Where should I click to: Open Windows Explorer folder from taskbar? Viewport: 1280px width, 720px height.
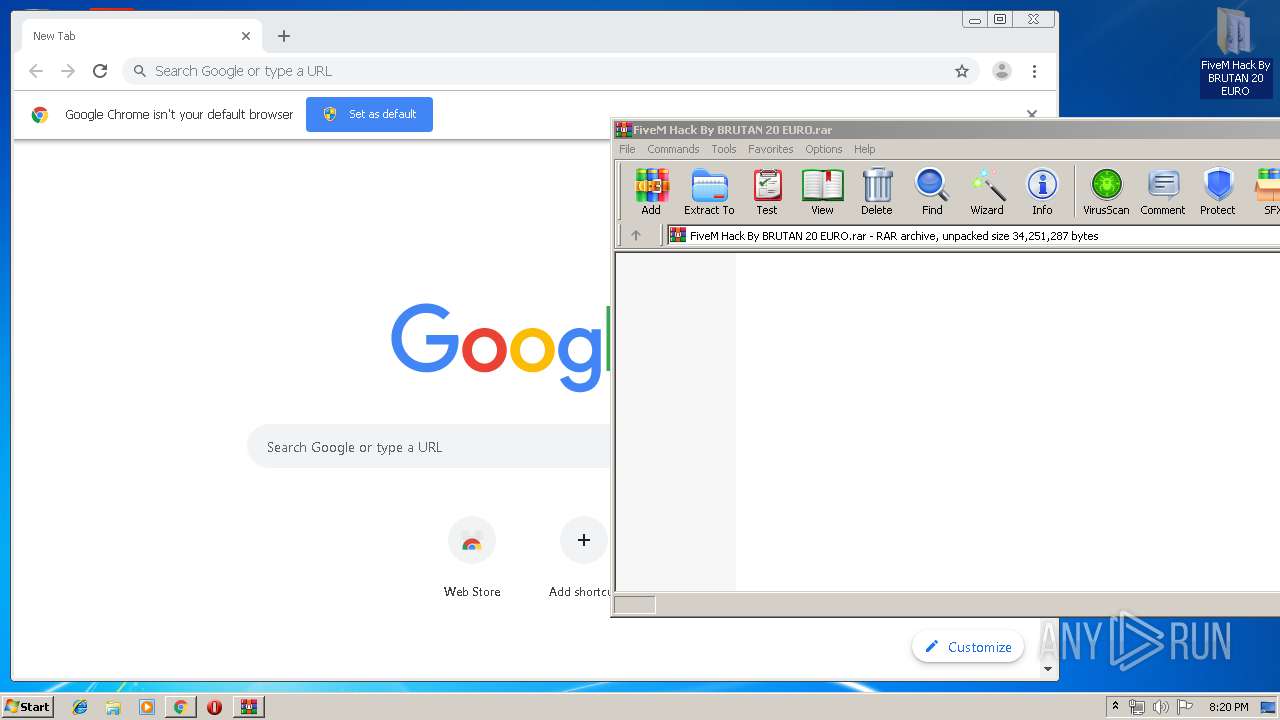click(113, 707)
